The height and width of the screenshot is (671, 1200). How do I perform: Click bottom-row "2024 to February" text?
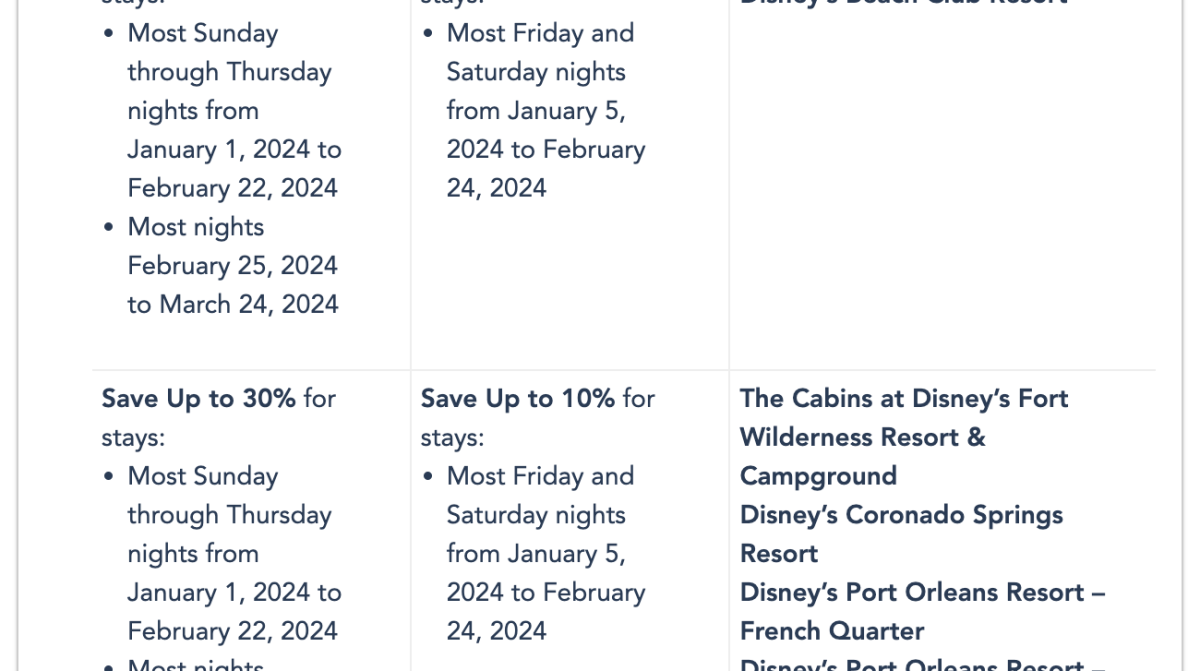click(x=546, y=592)
